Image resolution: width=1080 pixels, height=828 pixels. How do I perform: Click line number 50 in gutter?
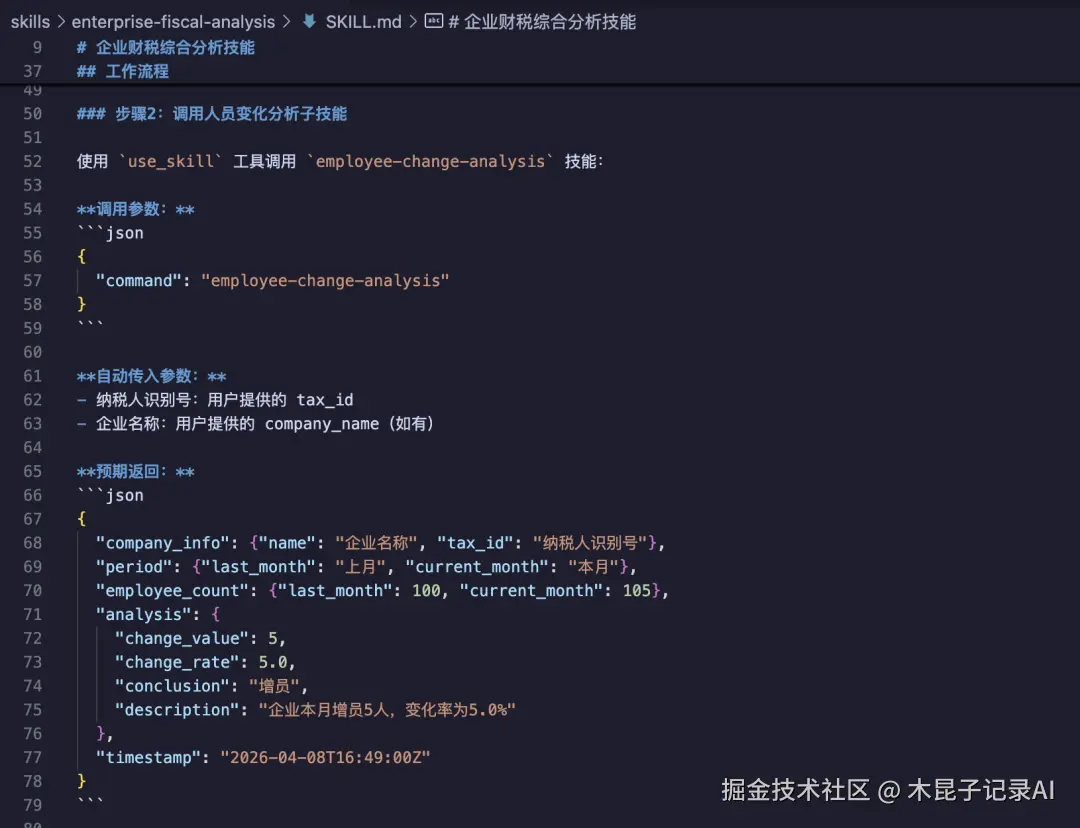pos(32,114)
